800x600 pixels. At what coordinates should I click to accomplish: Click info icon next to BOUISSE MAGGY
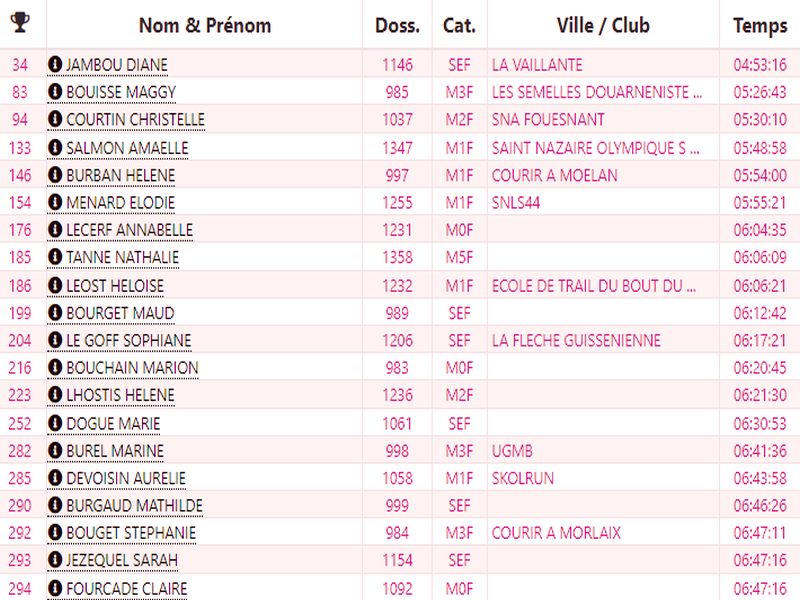click(x=55, y=92)
